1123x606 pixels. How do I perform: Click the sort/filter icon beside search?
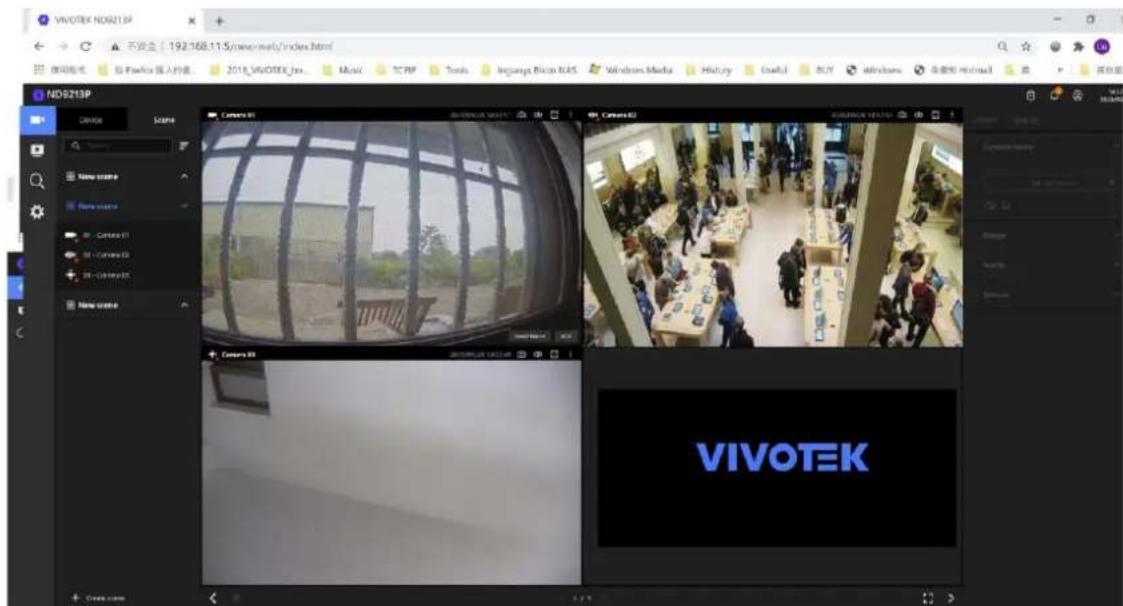[x=184, y=145]
